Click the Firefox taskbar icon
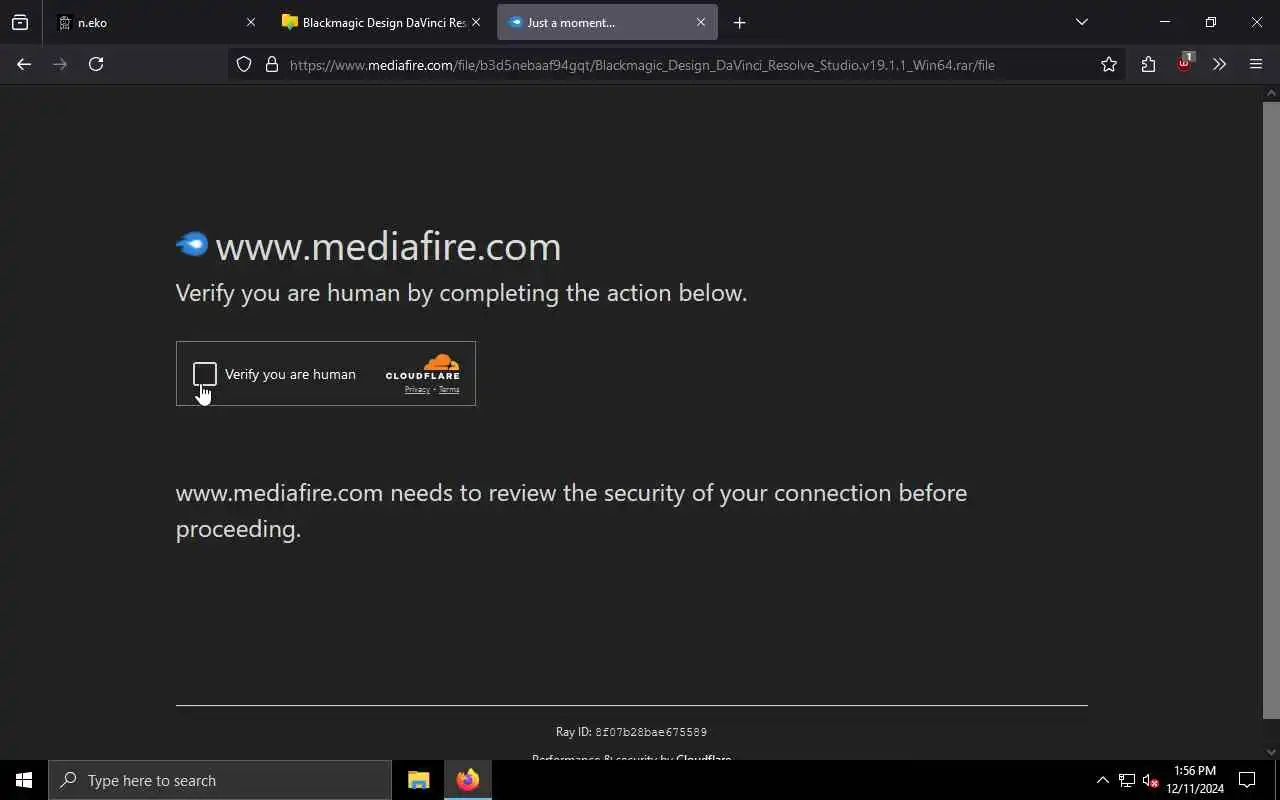 click(468, 780)
